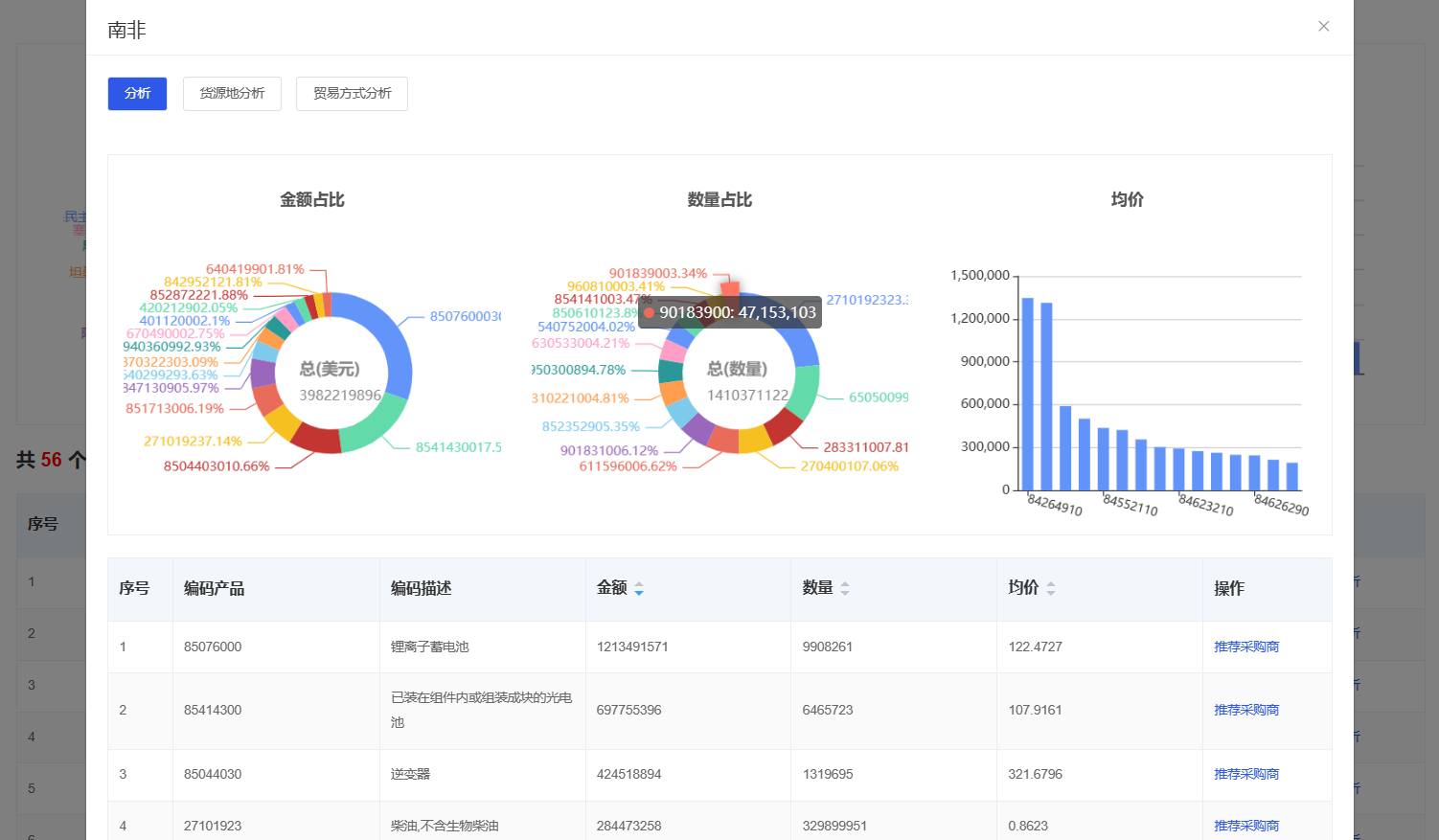Sort table by 金额 column arrows

639,589
